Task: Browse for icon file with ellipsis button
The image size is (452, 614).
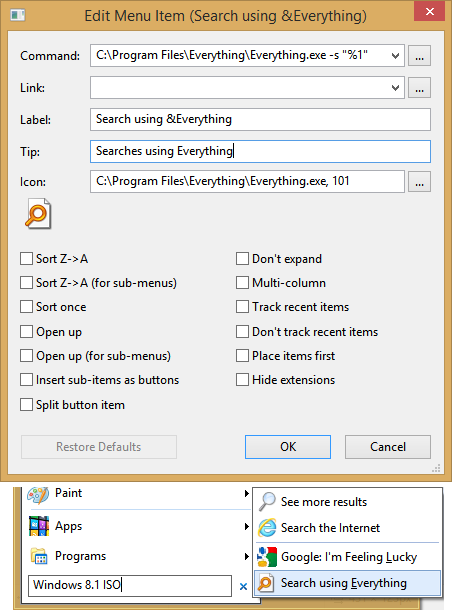Action: click(x=419, y=182)
